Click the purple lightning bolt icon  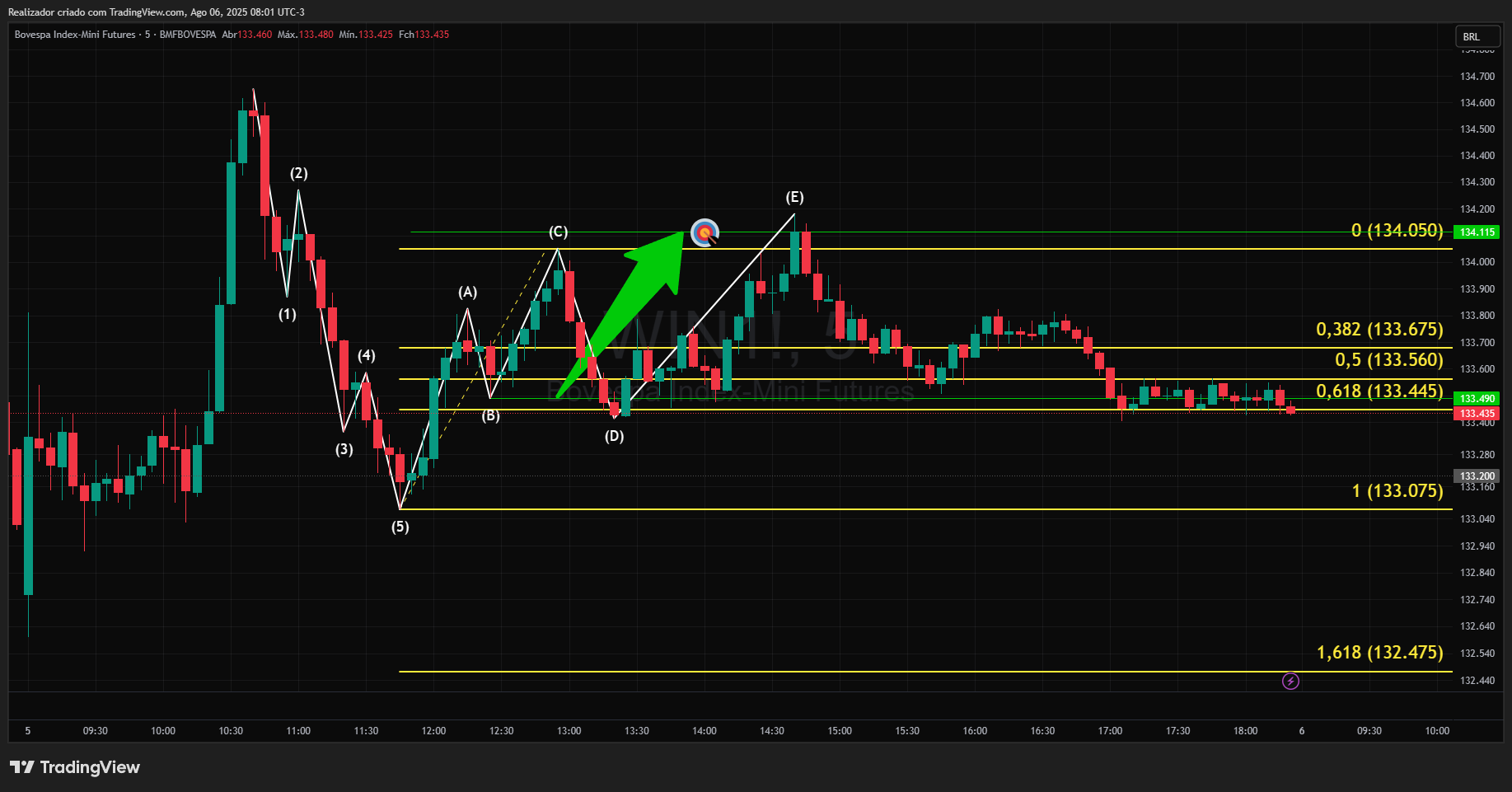coord(1290,681)
